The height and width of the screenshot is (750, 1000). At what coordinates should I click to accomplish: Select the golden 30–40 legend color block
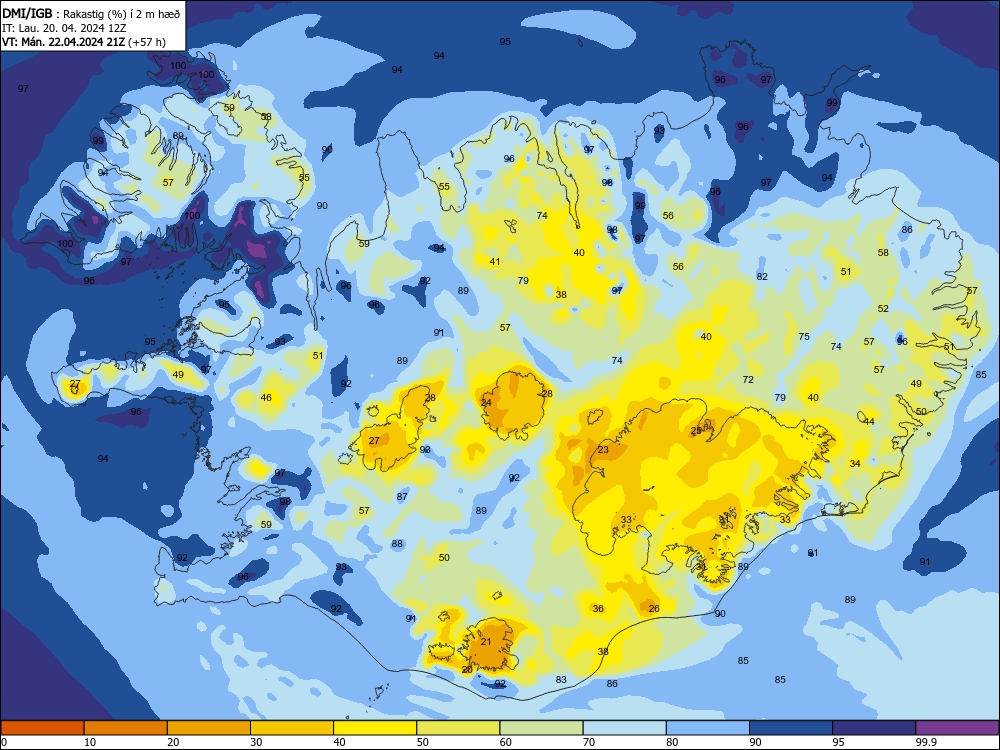292,728
